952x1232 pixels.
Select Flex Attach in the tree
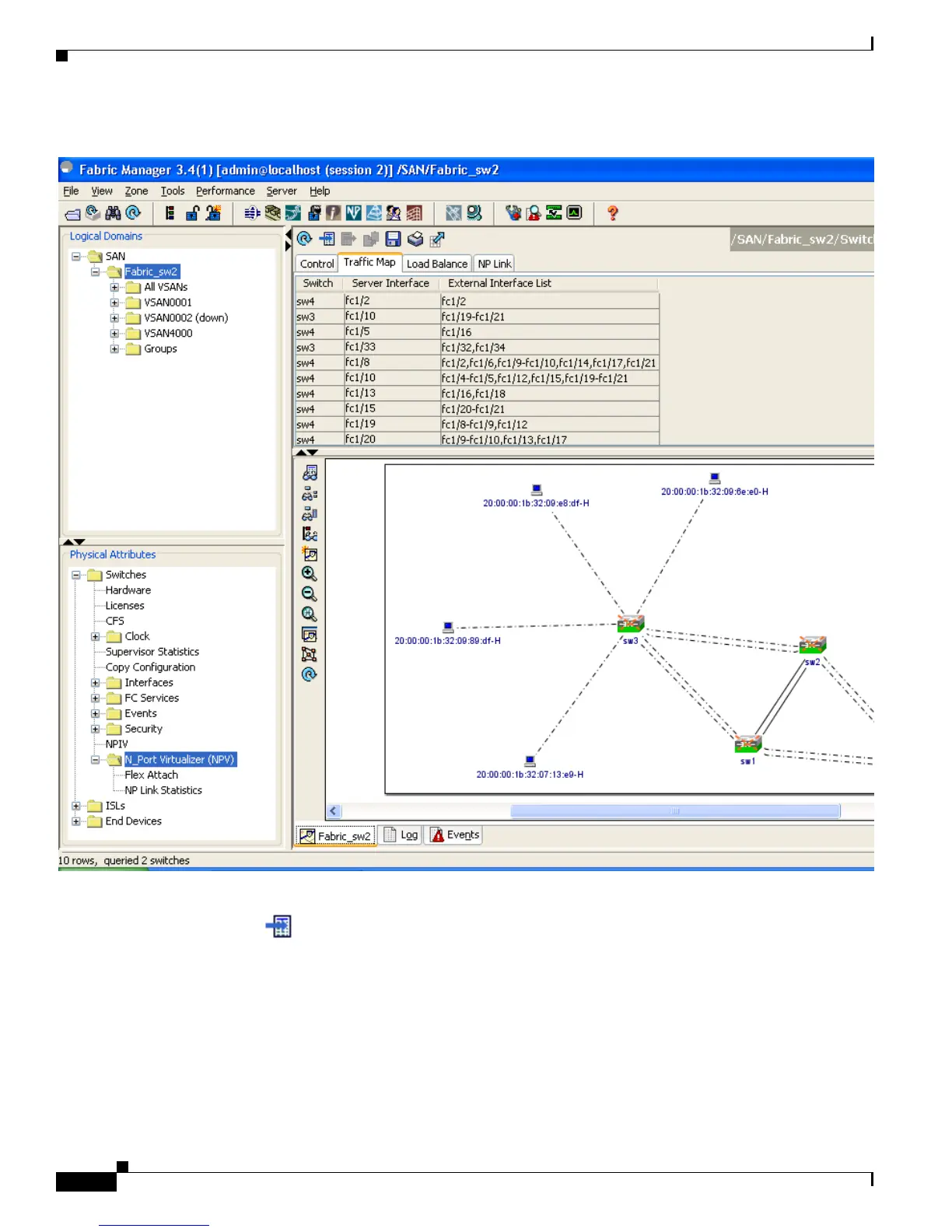(152, 775)
